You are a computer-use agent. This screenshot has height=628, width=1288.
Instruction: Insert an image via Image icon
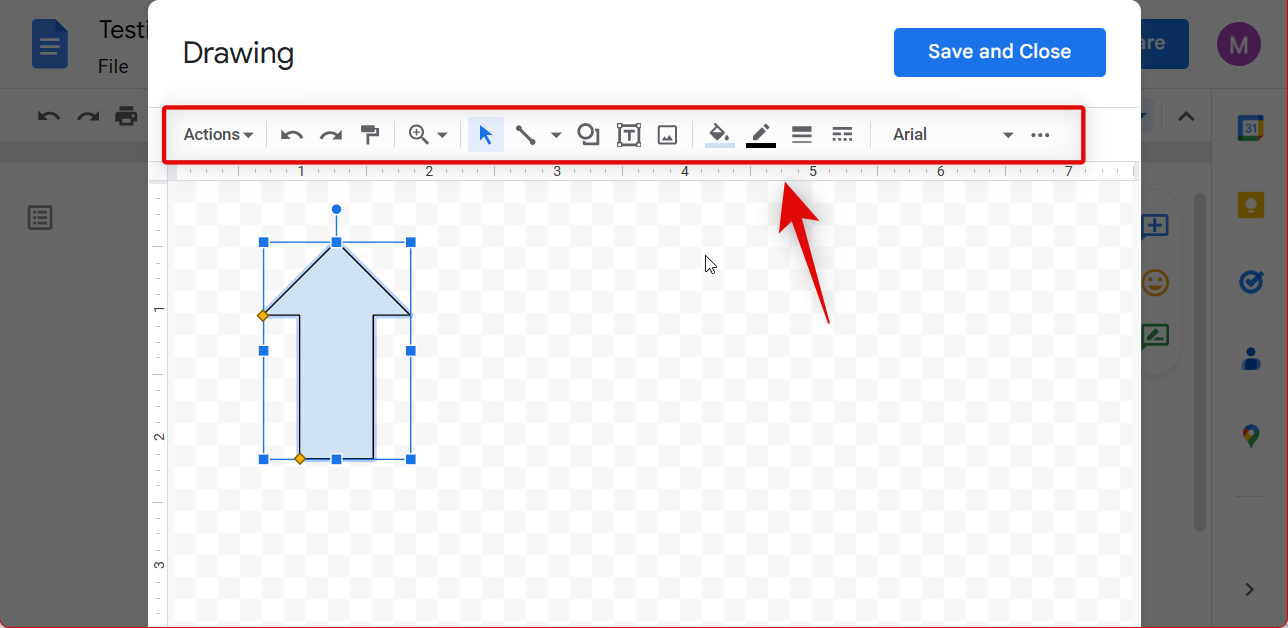coord(668,135)
